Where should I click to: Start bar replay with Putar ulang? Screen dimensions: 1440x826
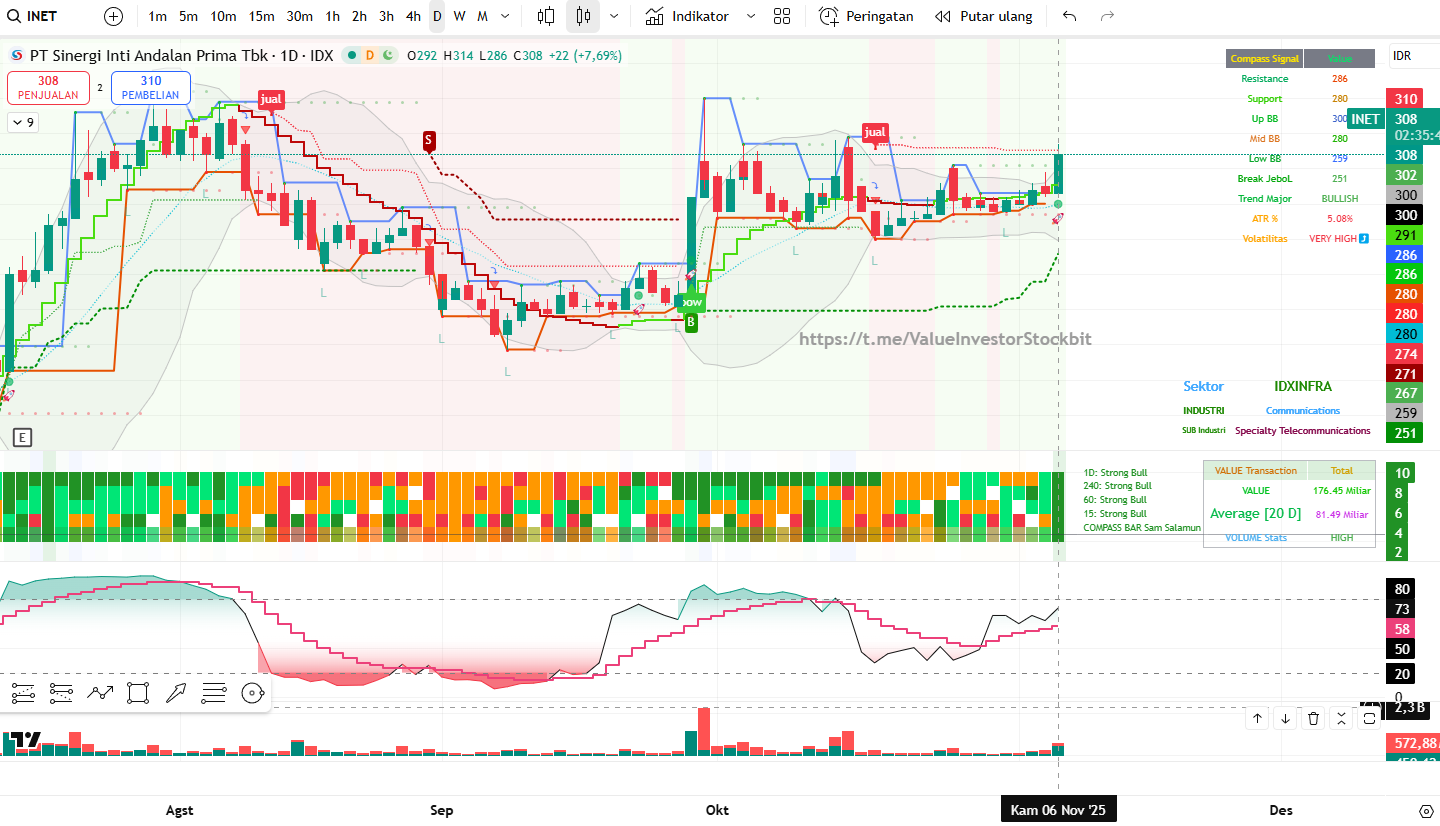pos(984,16)
